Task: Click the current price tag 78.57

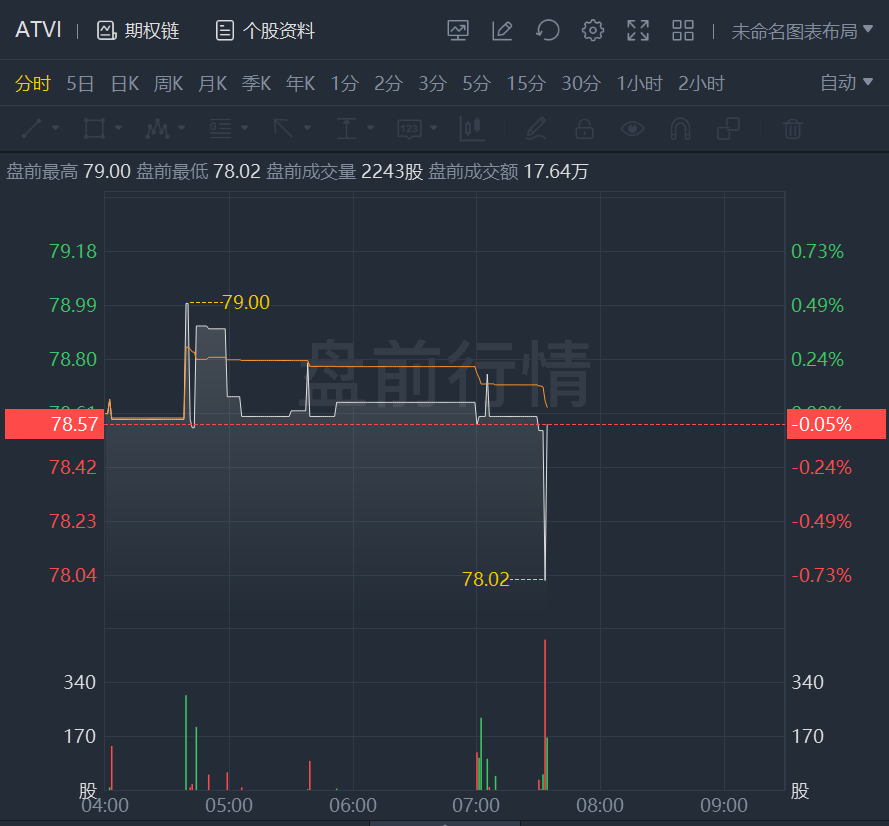Action: (54, 424)
